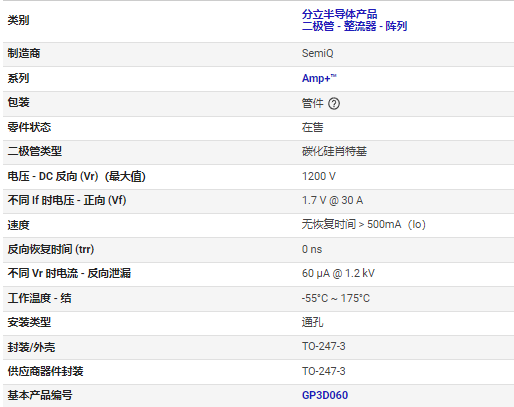
Task: Click the 0 ns recovery time value
Action: 312,249
